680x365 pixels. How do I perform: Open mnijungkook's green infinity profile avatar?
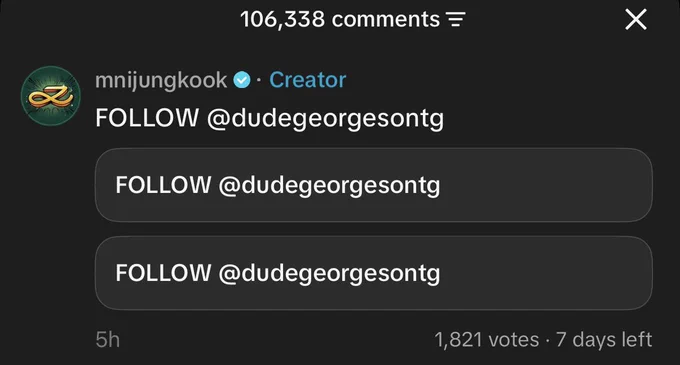coord(51,96)
